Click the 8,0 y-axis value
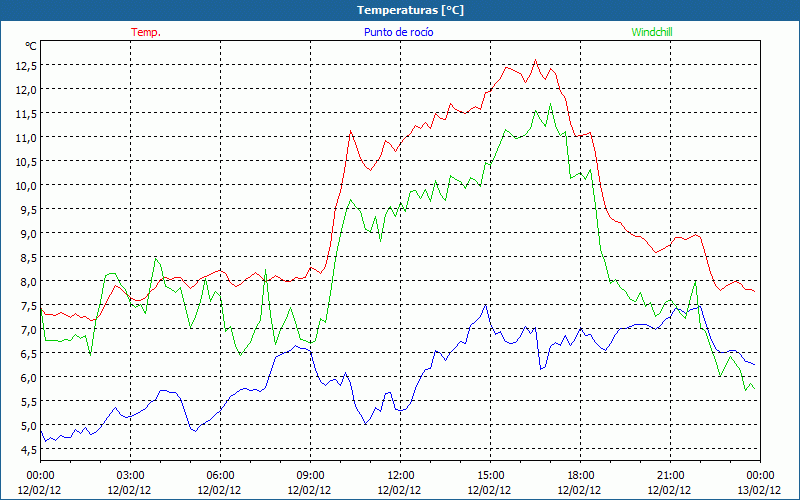This screenshot has height=500, width=800. (x=28, y=281)
